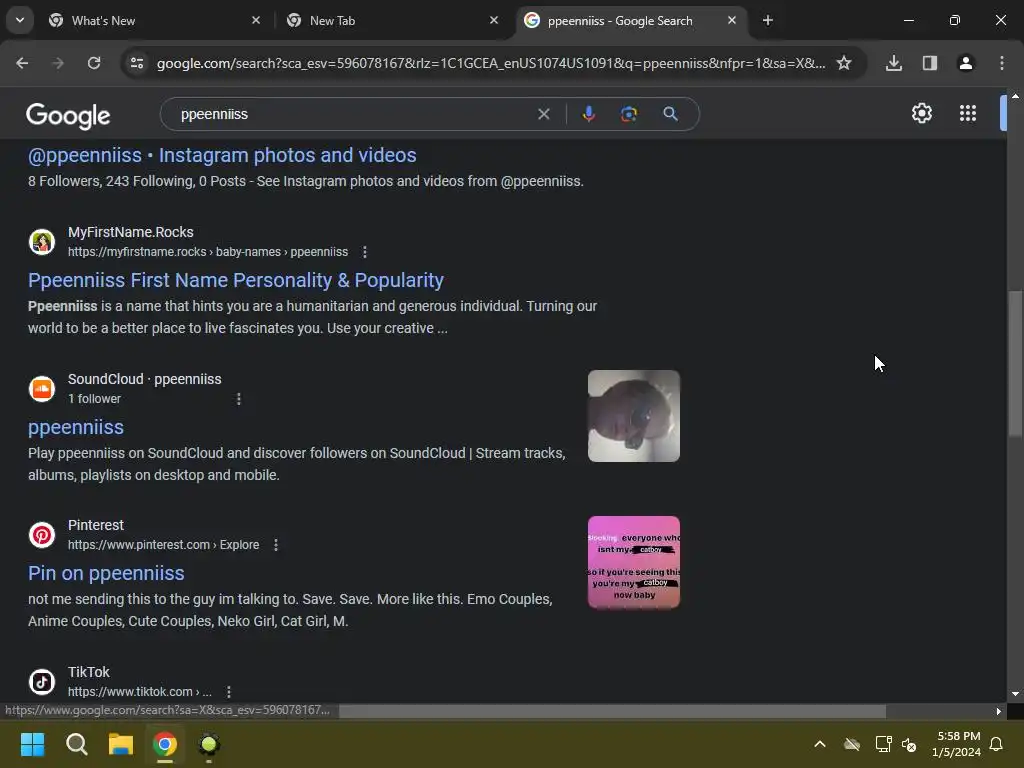Open the tab search dropdown arrow
Viewport: 1024px width, 768px height.
[x=20, y=20]
